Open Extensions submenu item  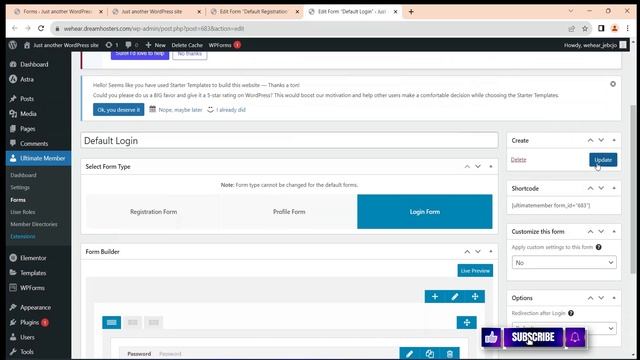point(23,237)
